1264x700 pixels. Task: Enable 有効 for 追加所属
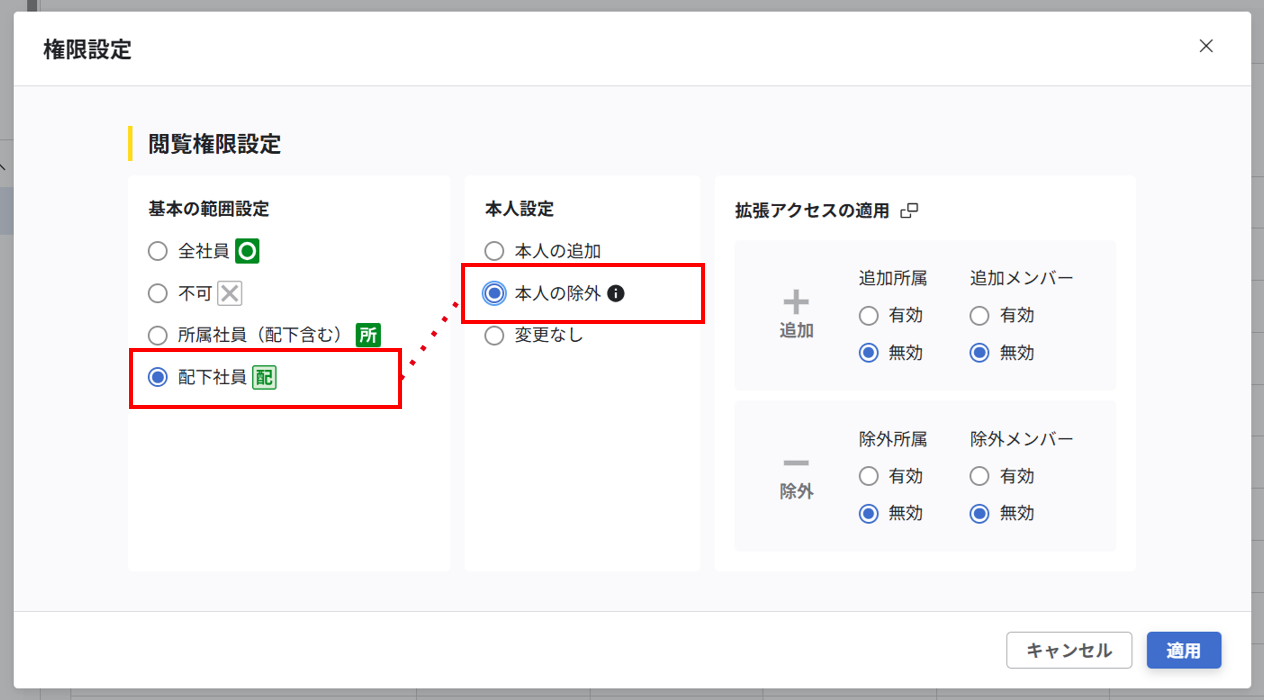(868, 315)
